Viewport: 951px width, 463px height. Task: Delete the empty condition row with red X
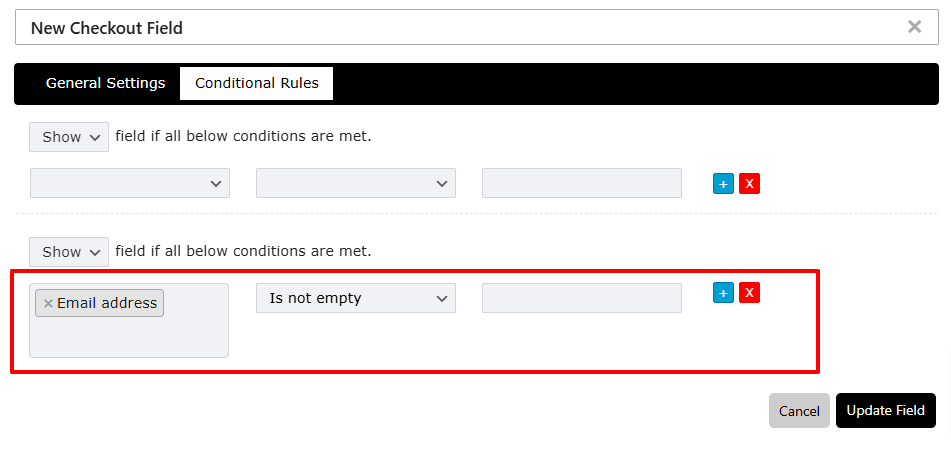pos(749,184)
